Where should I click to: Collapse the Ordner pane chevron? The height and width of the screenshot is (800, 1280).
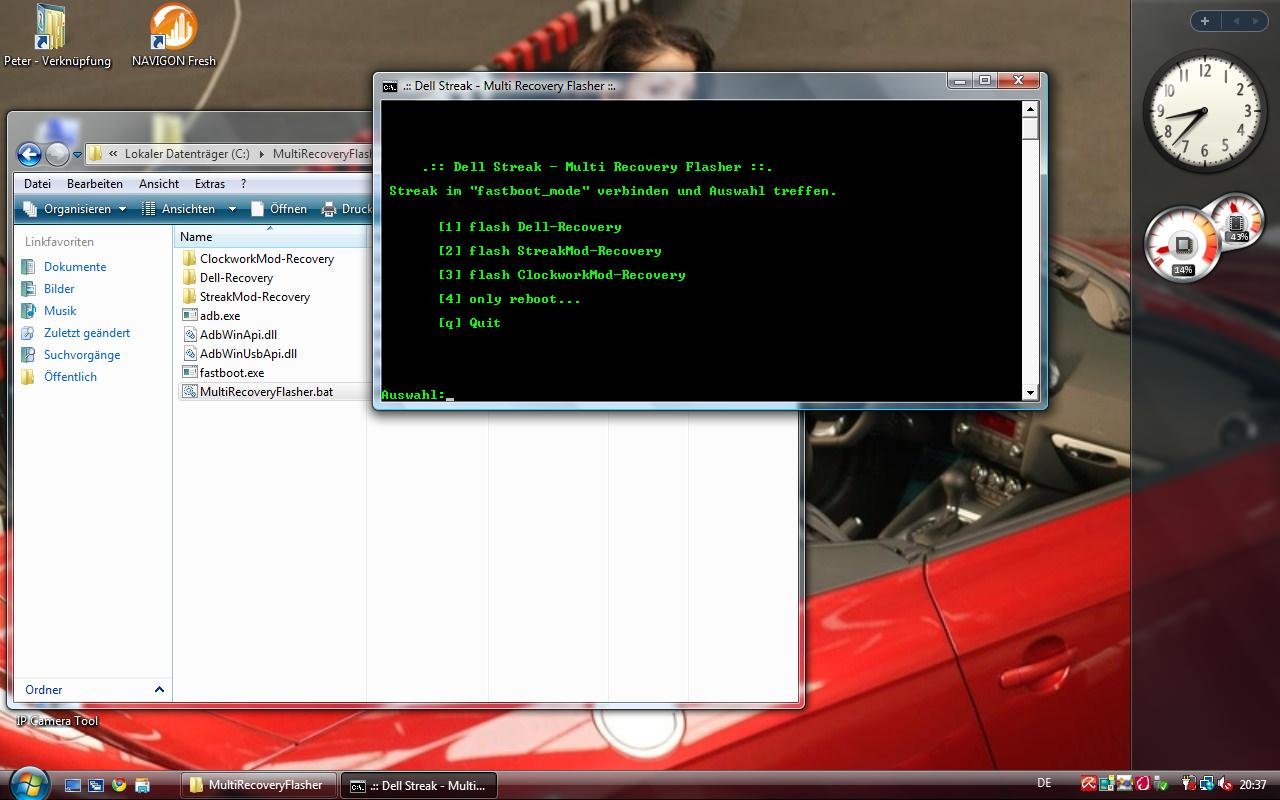159,690
